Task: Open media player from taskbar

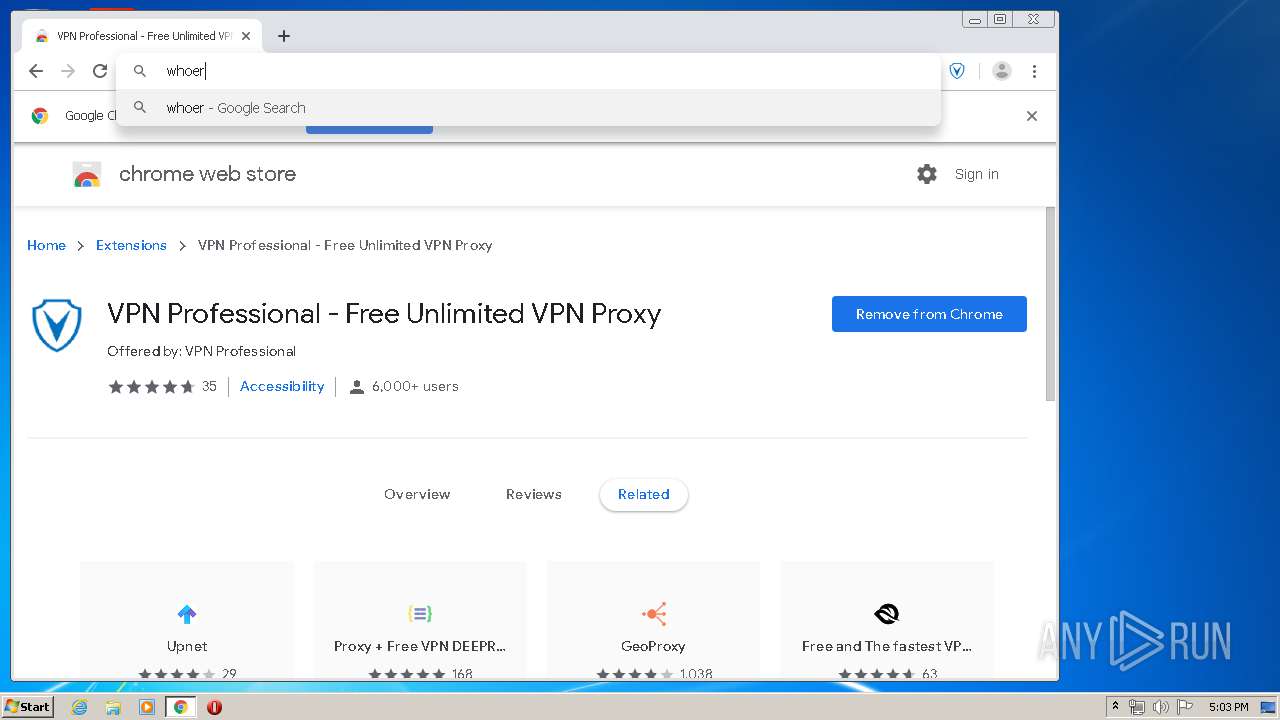Action: 147,707
